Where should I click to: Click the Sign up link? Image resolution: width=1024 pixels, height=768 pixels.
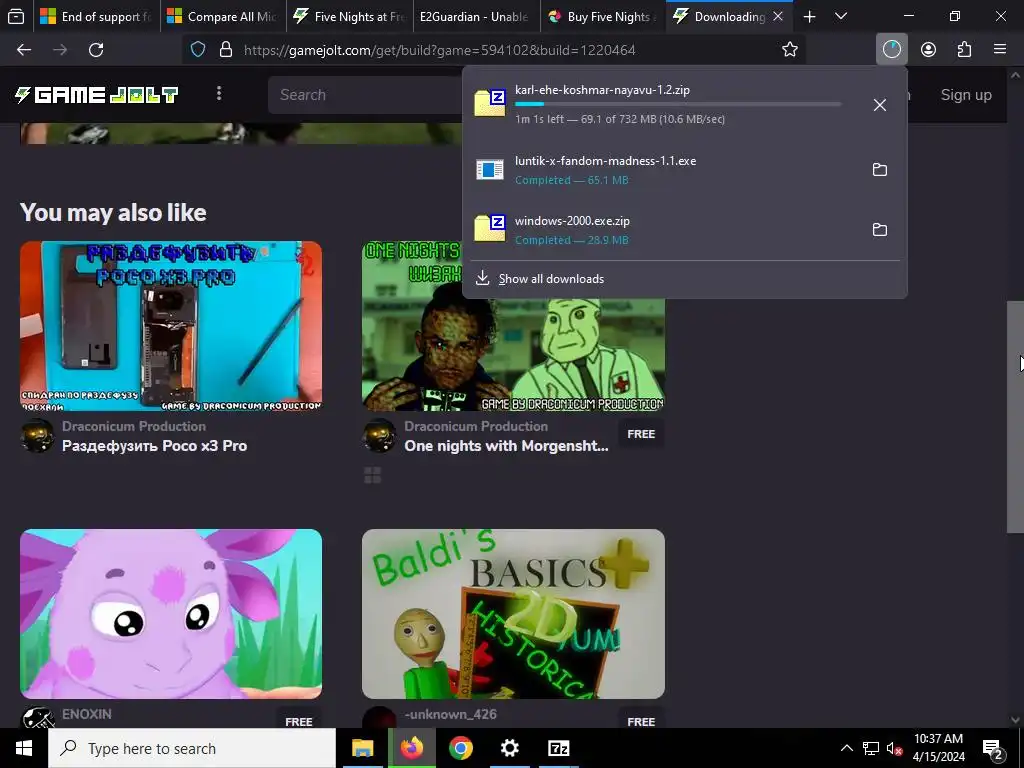(x=966, y=95)
